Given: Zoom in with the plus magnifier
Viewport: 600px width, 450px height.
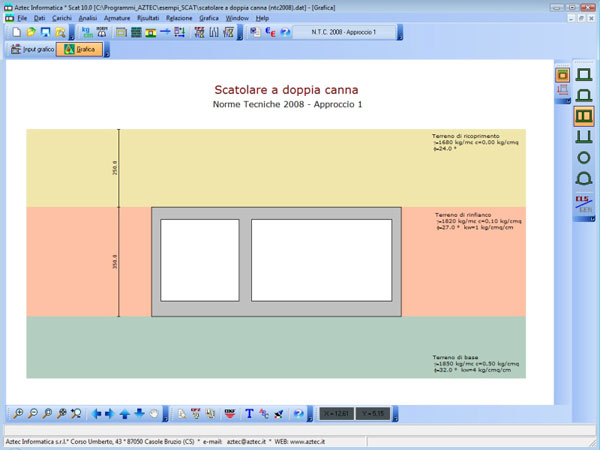Looking at the screenshot, I should point(18,414).
